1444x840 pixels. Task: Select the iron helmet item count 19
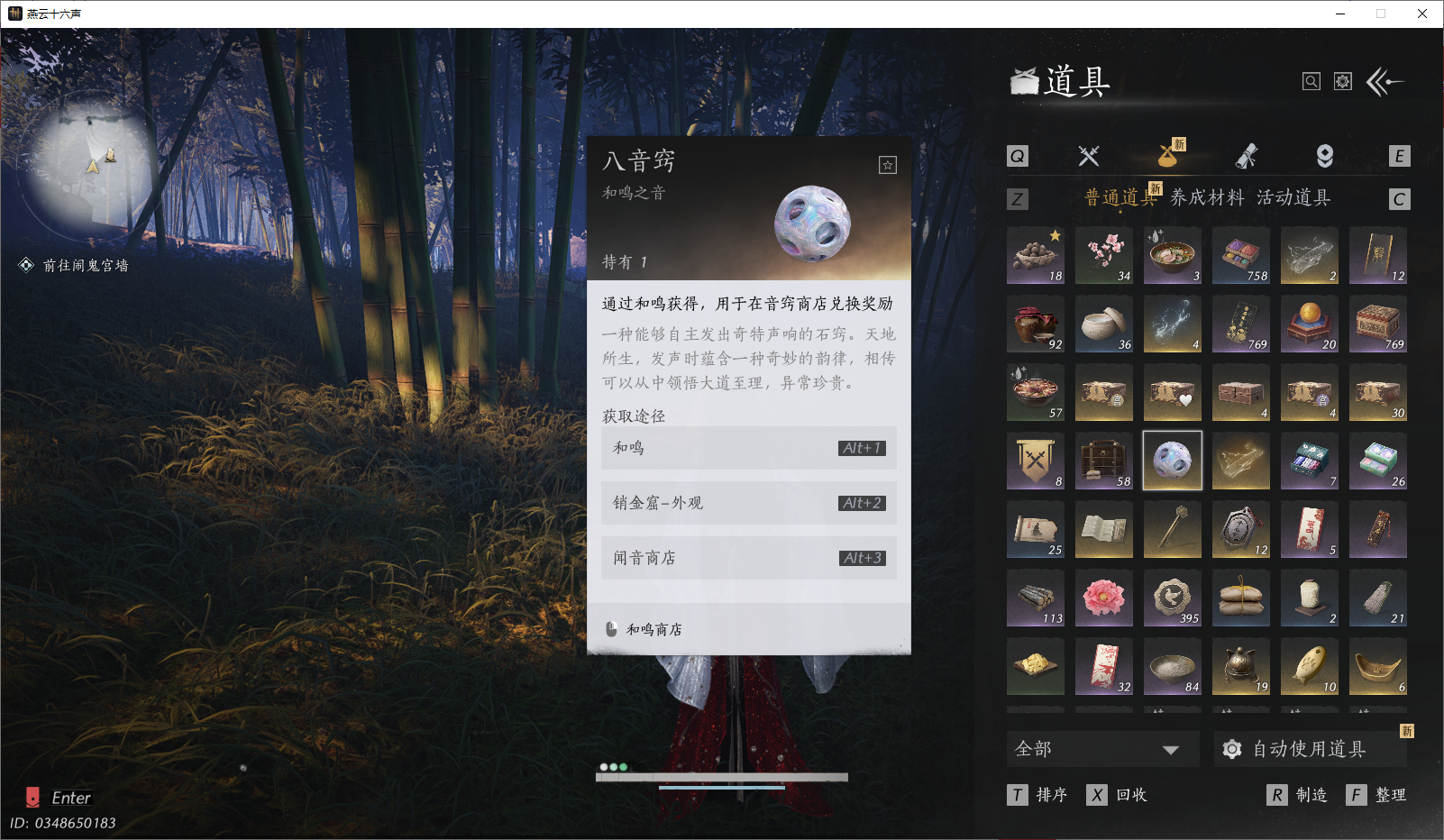tap(1241, 666)
